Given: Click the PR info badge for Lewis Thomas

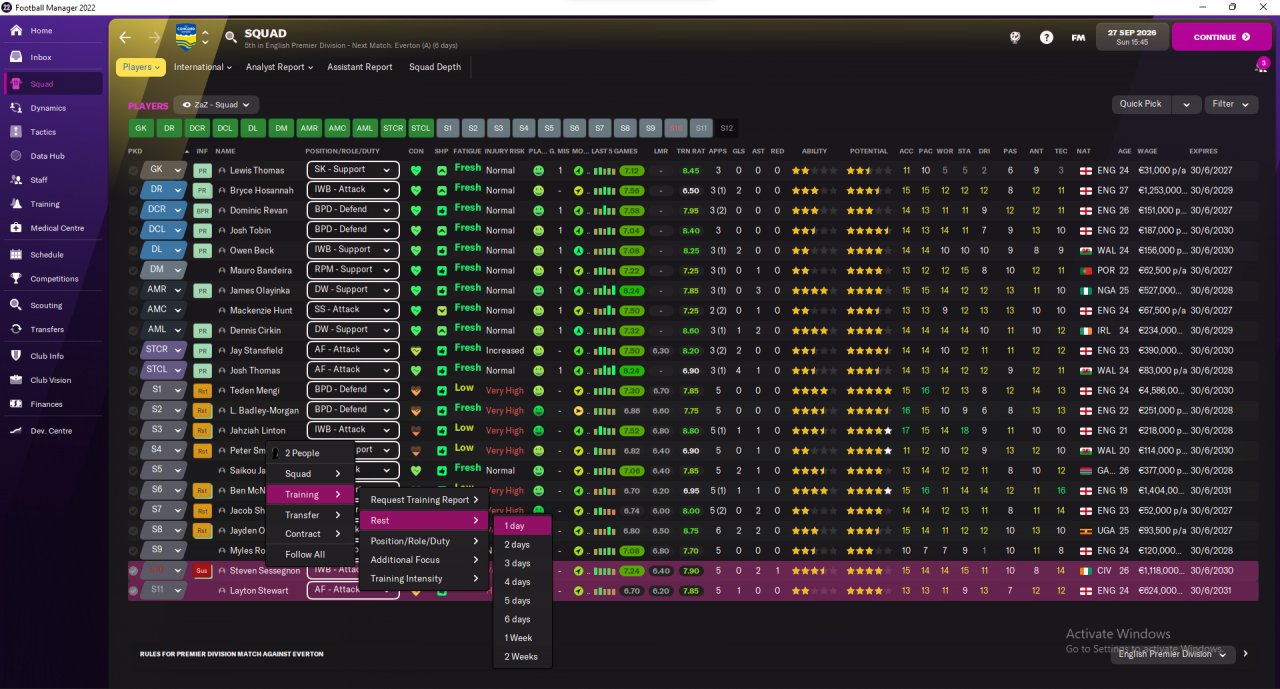Looking at the screenshot, I should 202,170.
